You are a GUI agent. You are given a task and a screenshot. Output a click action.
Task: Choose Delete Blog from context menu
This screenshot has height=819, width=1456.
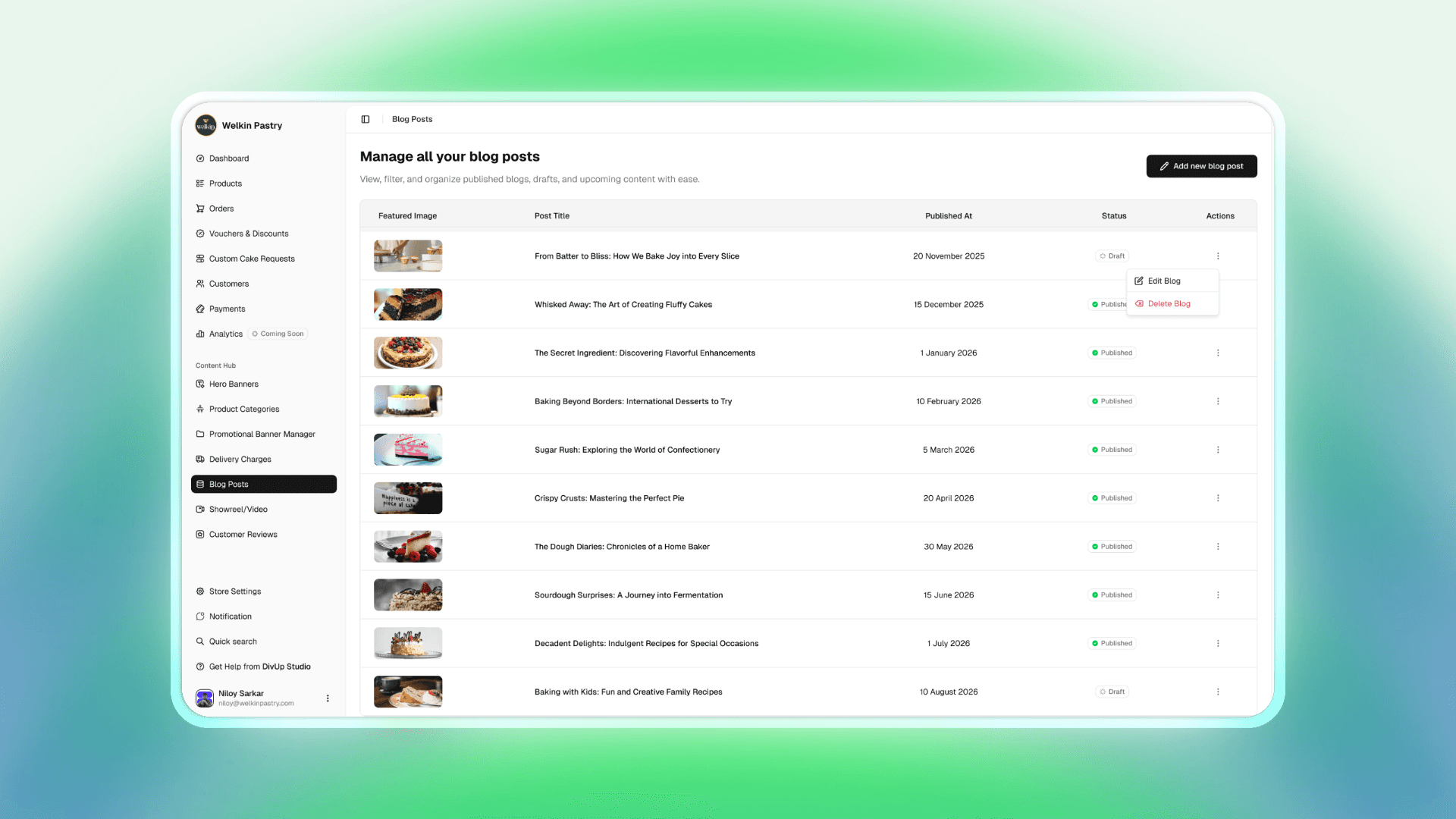click(x=1169, y=303)
